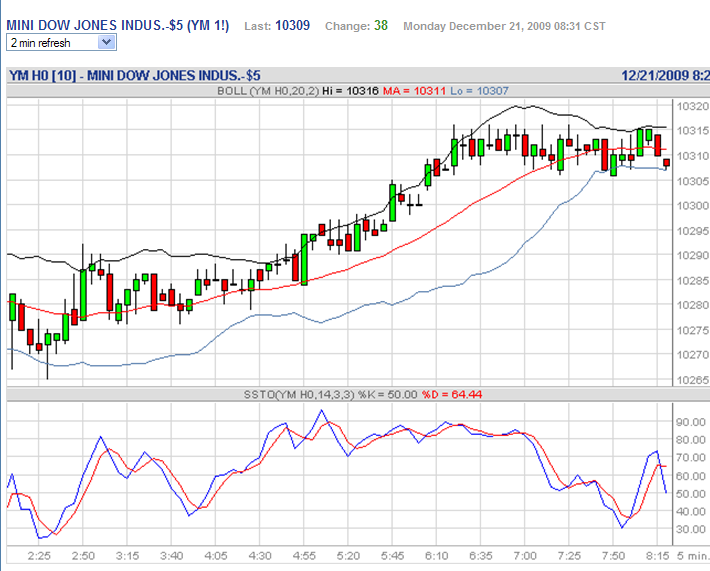Click the 5:45 time axis label
The width and height of the screenshot is (710, 571).
coord(392,556)
